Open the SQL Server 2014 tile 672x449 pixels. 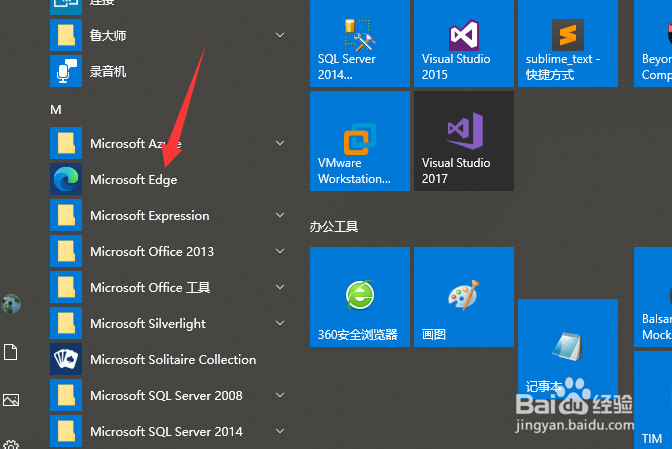coord(360,43)
